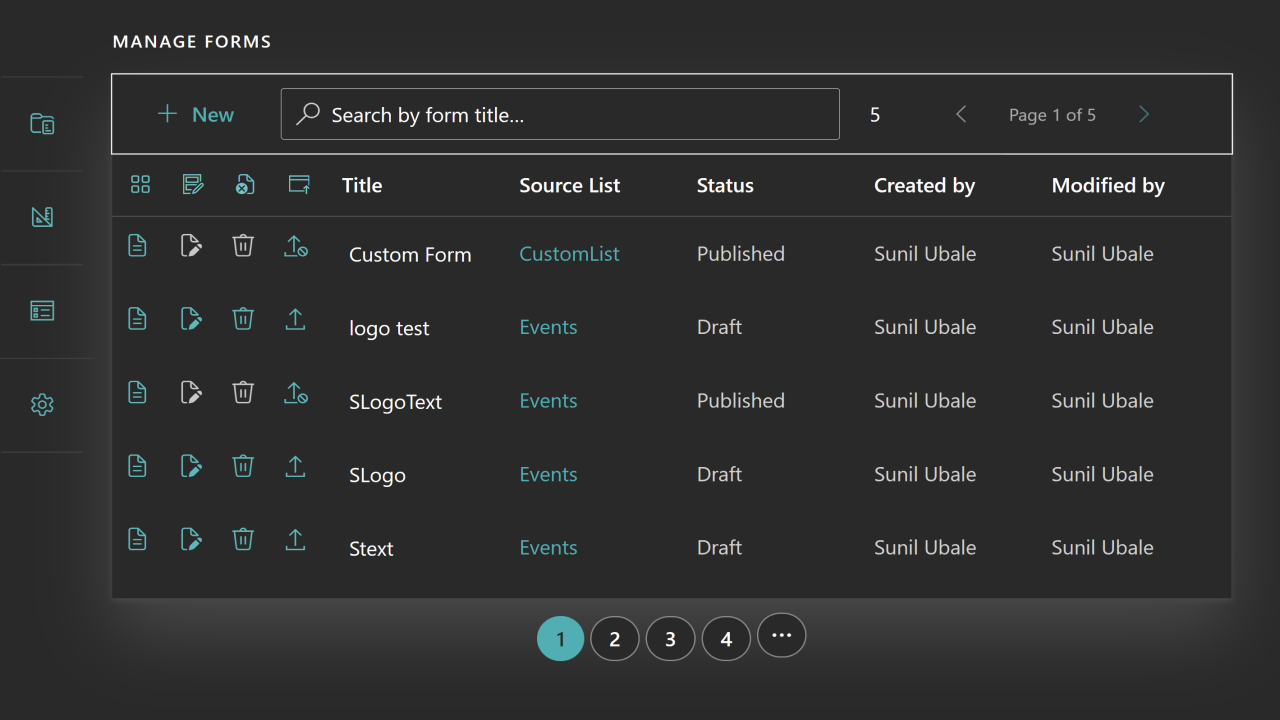Edit the logo test form
Image resolution: width=1280 pixels, height=720 pixels.
click(x=191, y=319)
